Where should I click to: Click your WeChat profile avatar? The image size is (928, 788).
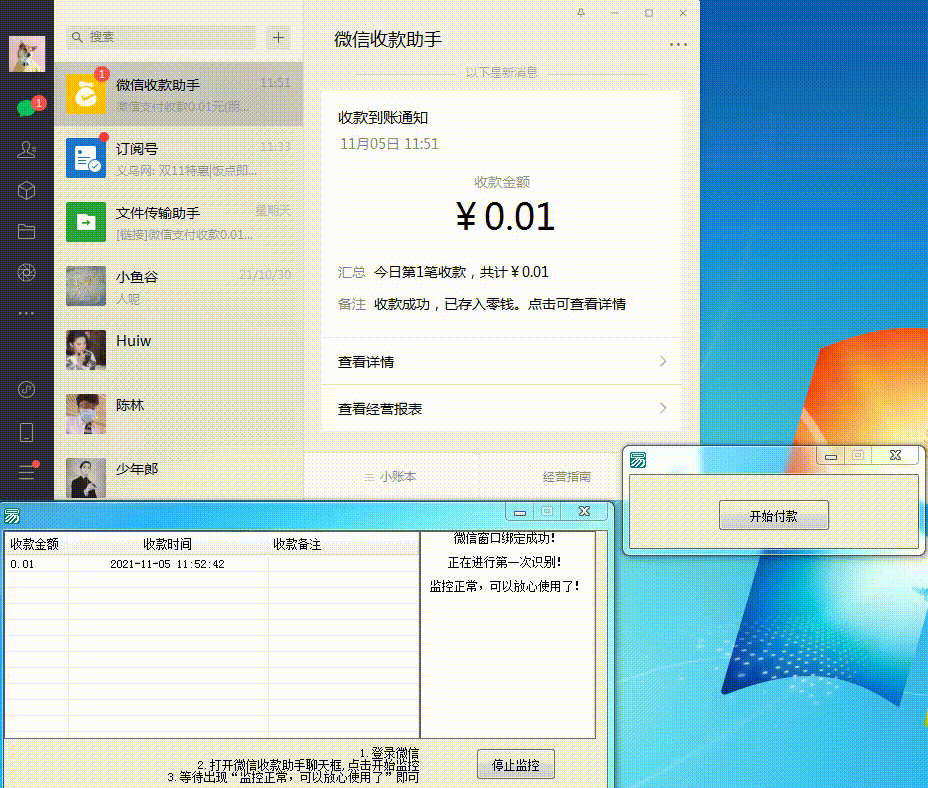click(x=27, y=54)
